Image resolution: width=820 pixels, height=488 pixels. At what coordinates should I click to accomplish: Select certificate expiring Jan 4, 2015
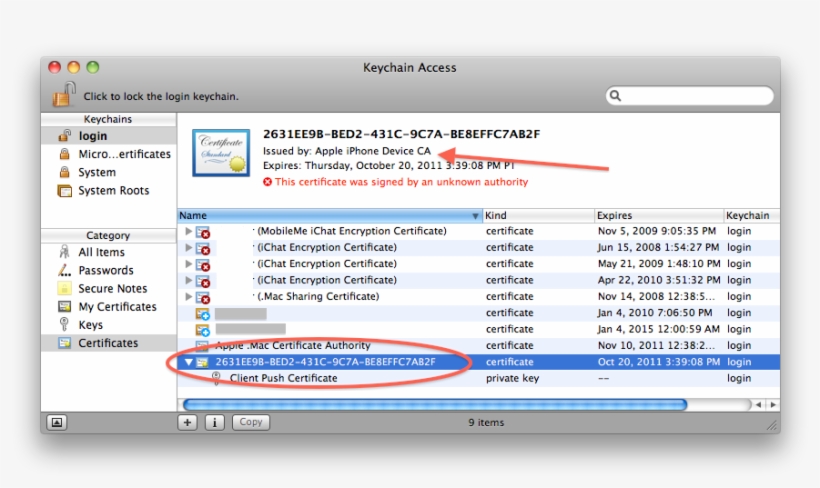pyautogui.click(x=479, y=329)
